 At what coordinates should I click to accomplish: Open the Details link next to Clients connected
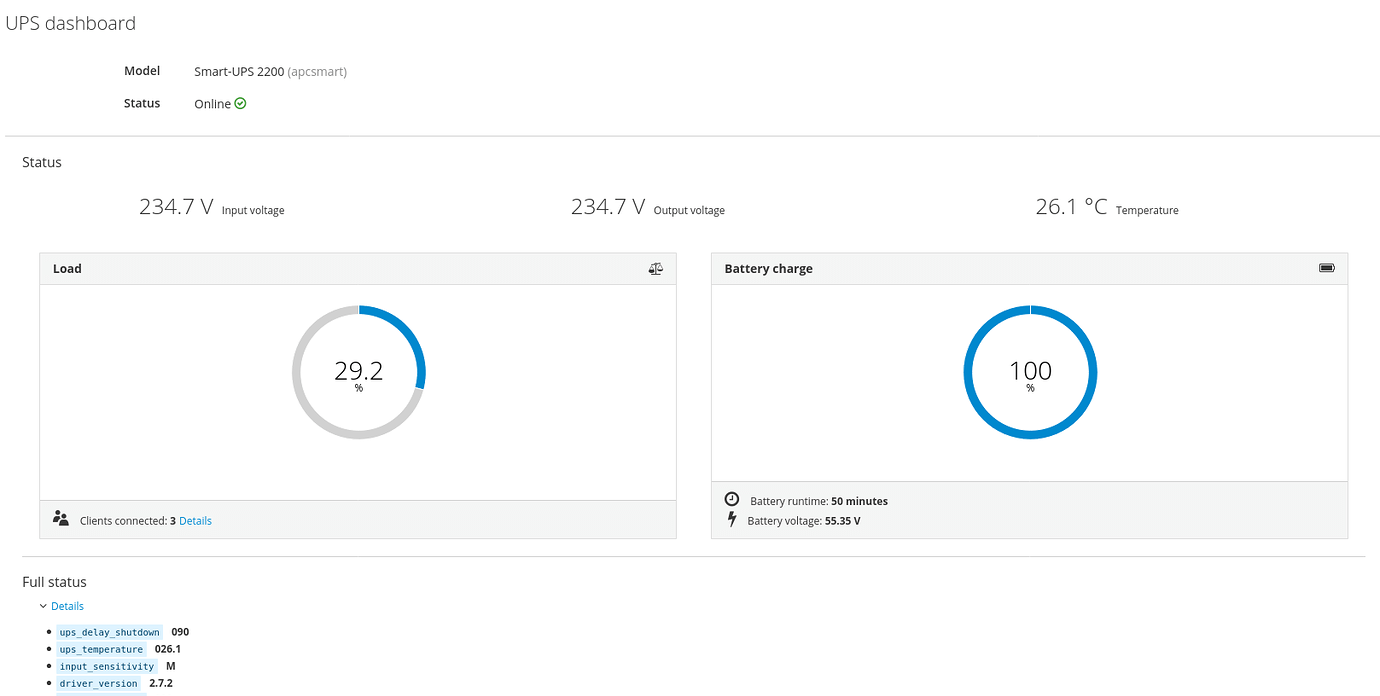point(195,520)
